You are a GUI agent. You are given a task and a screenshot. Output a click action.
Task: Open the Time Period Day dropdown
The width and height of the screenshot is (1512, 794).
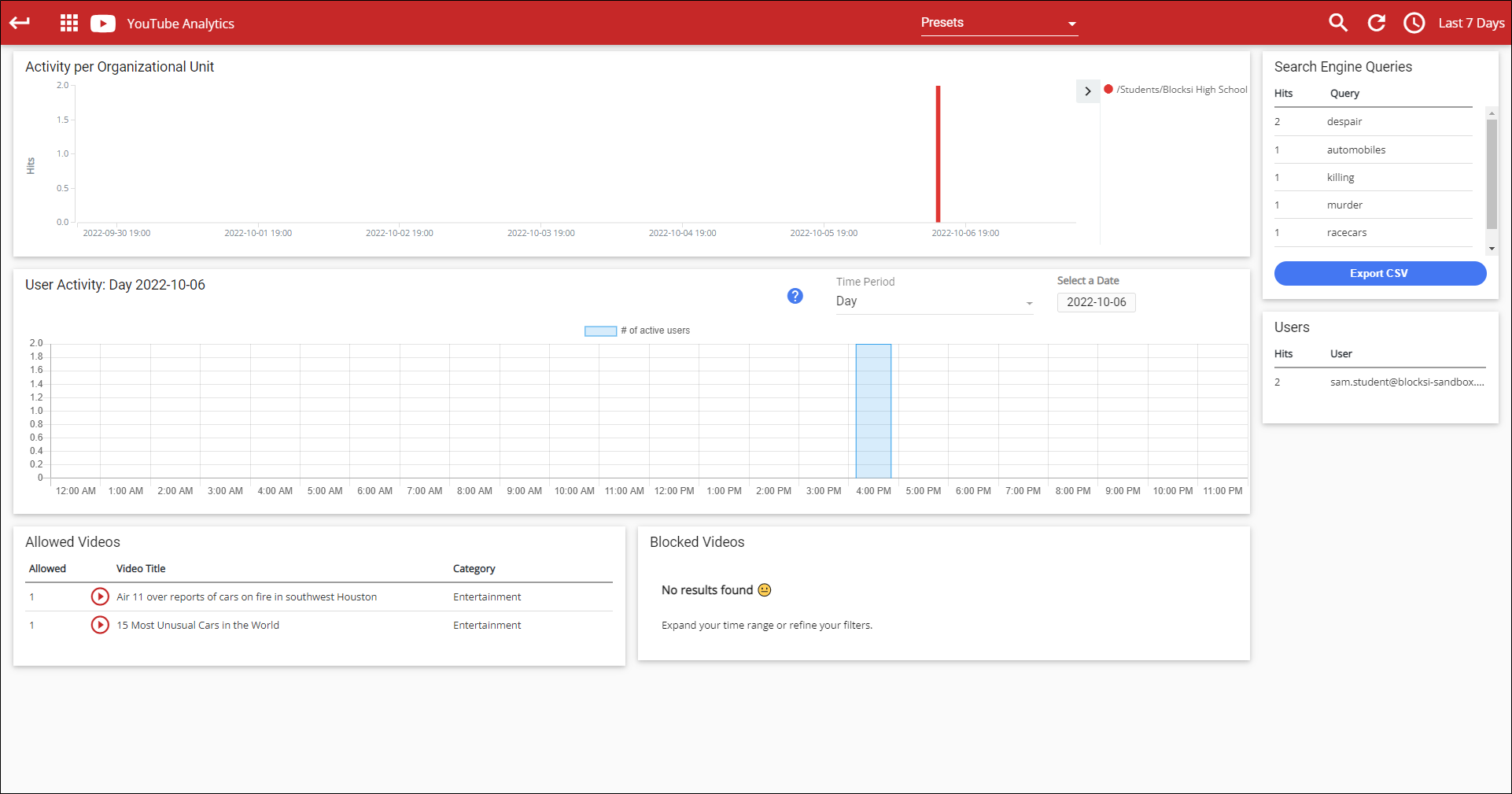coord(935,301)
